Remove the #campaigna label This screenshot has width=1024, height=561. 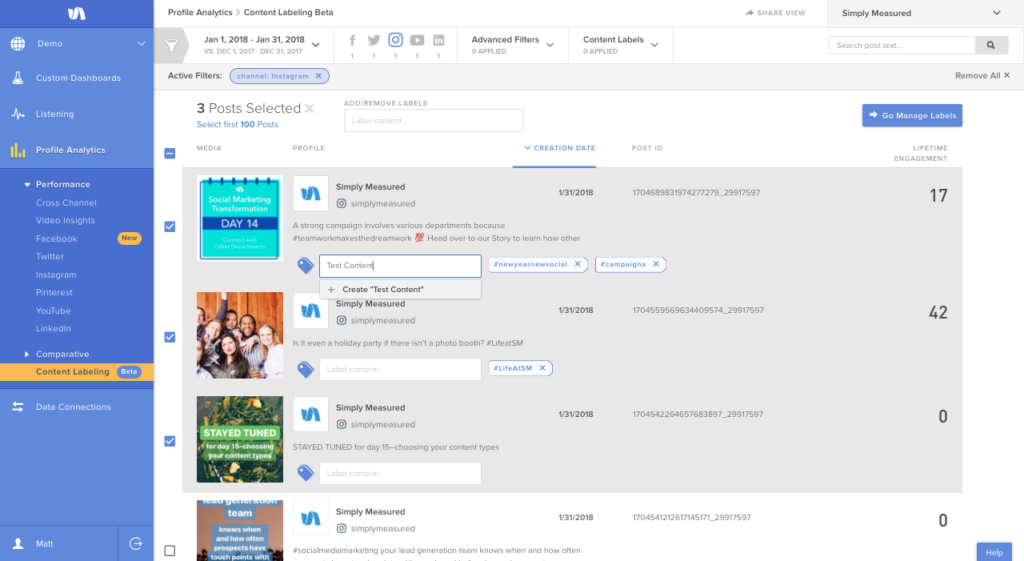[656, 264]
